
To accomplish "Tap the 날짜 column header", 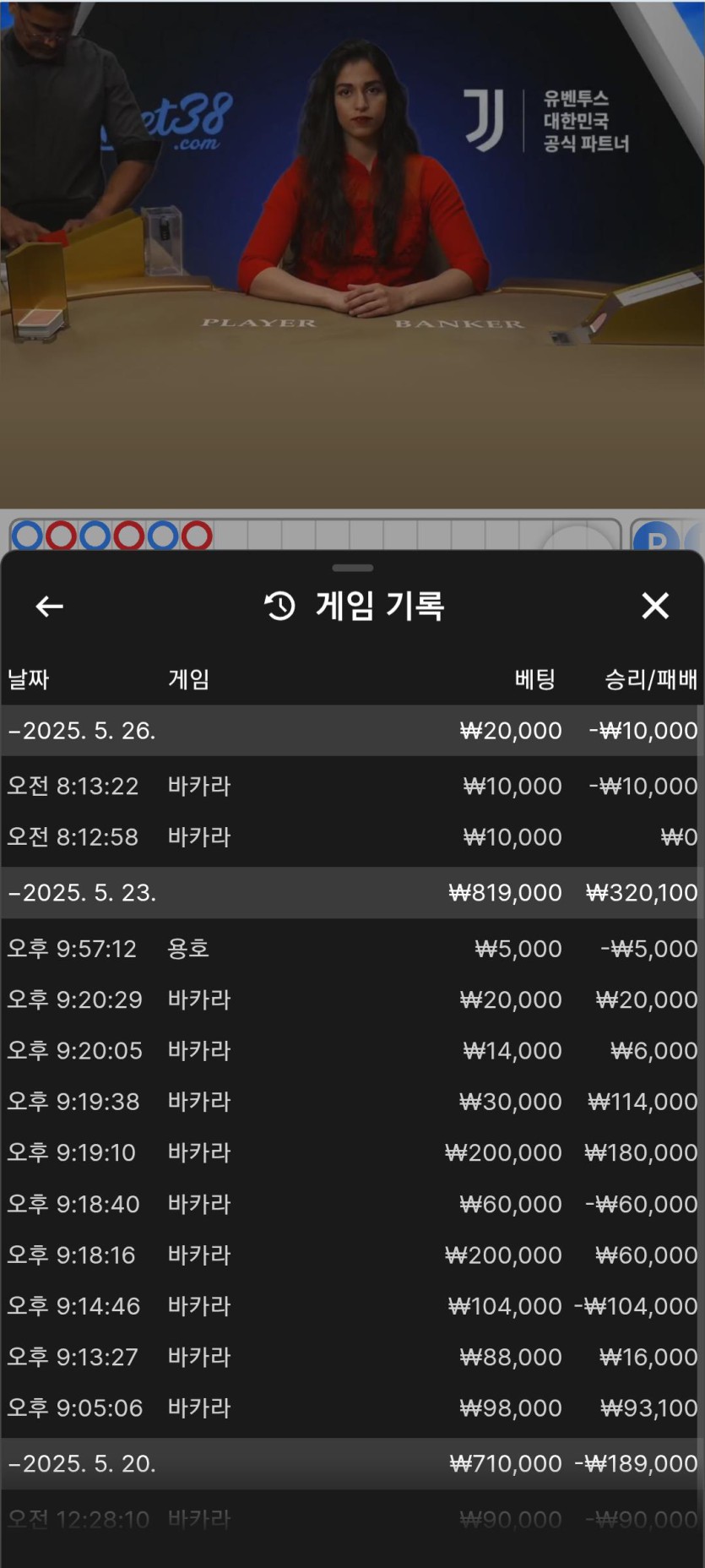I will (x=29, y=679).
